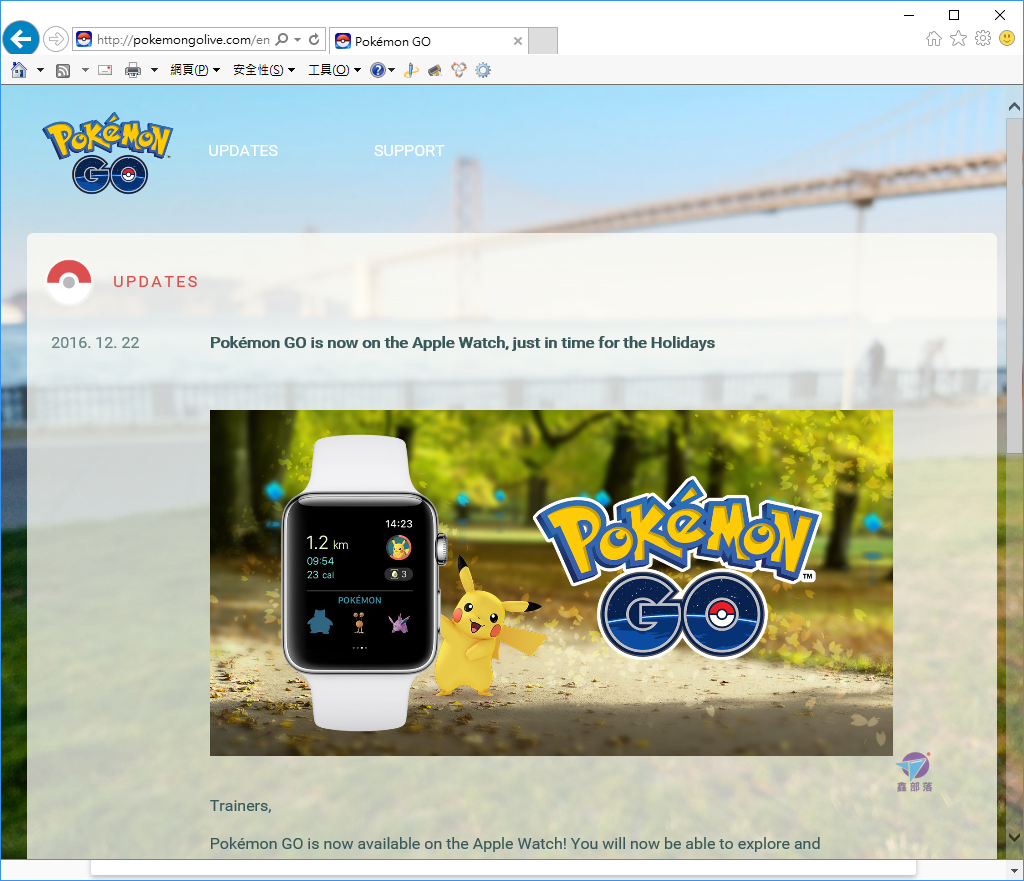Select the Pokémon GO browser tab
The width and height of the screenshot is (1024, 881).
[x=428, y=41]
